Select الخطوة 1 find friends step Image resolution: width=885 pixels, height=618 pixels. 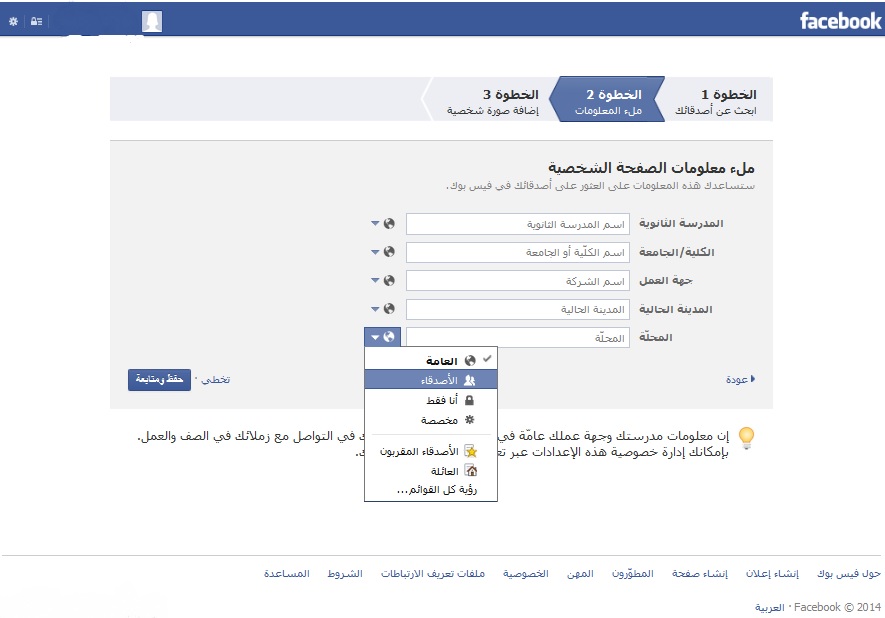pos(717,101)
